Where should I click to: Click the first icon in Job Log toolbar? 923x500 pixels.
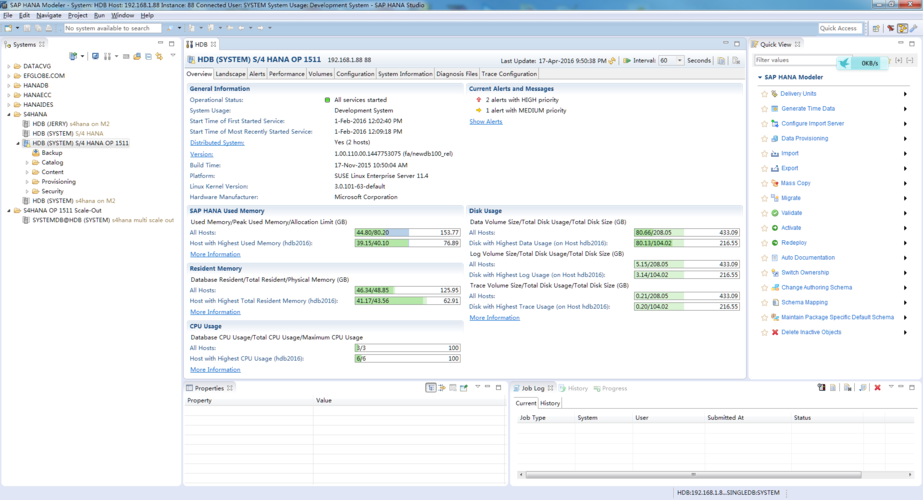coord(821,388)
